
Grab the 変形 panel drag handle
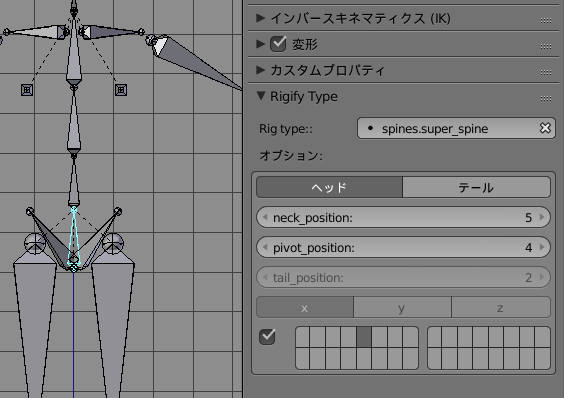(x=545, y=46)
